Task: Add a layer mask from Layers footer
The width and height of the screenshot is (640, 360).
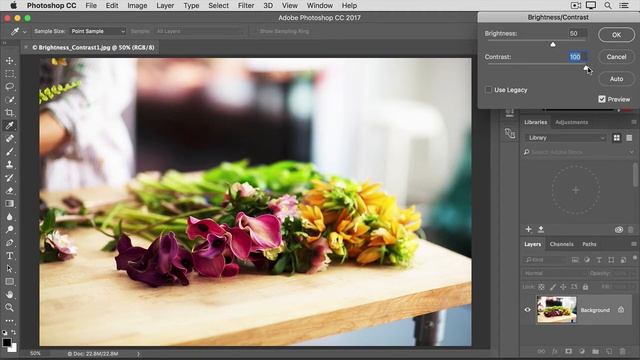Action: pos(568,351)
